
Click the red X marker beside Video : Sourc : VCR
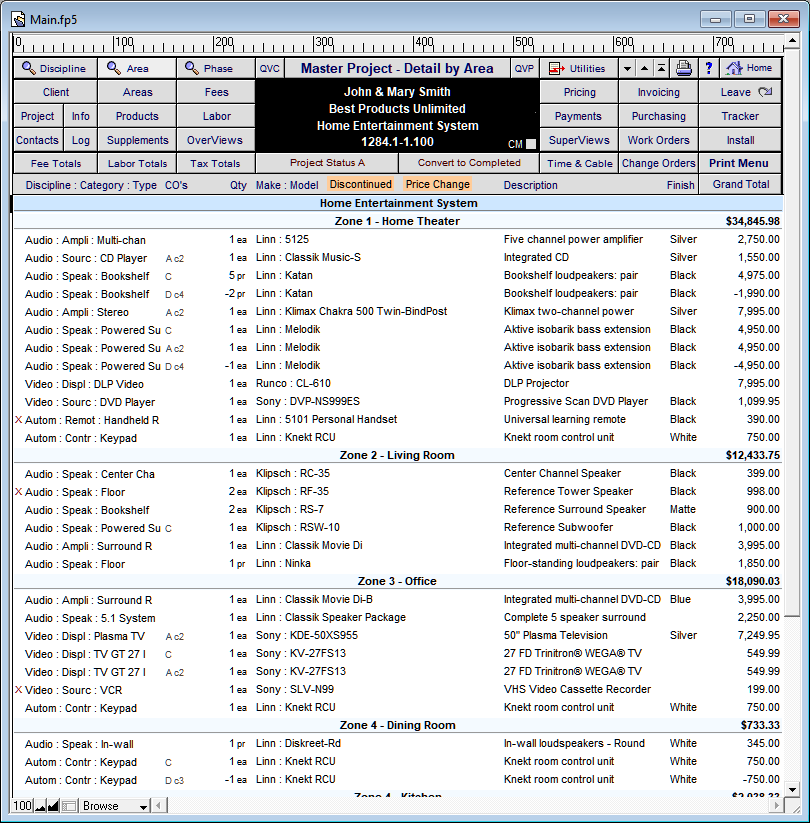point(18,690)
